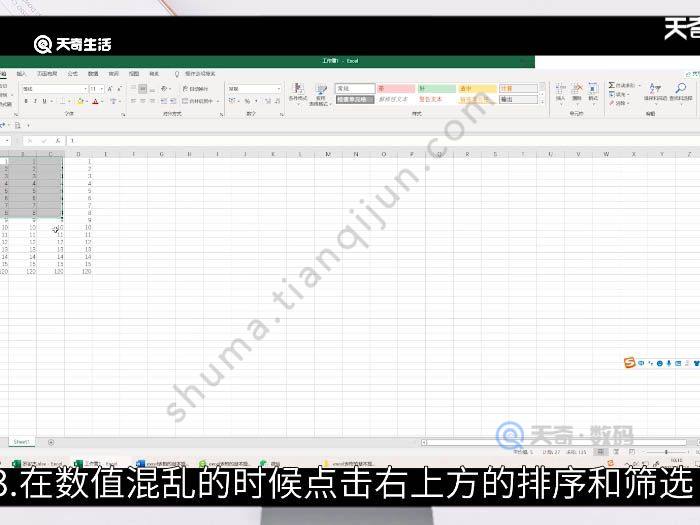700x525 pixels.
Task: Open the number format dropdown
Action: (x=279, y=89)
